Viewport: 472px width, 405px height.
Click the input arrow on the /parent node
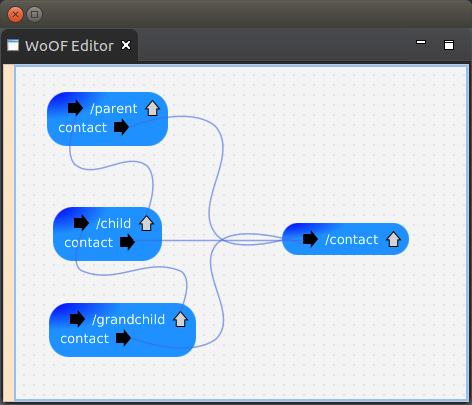tap(75, 108)
